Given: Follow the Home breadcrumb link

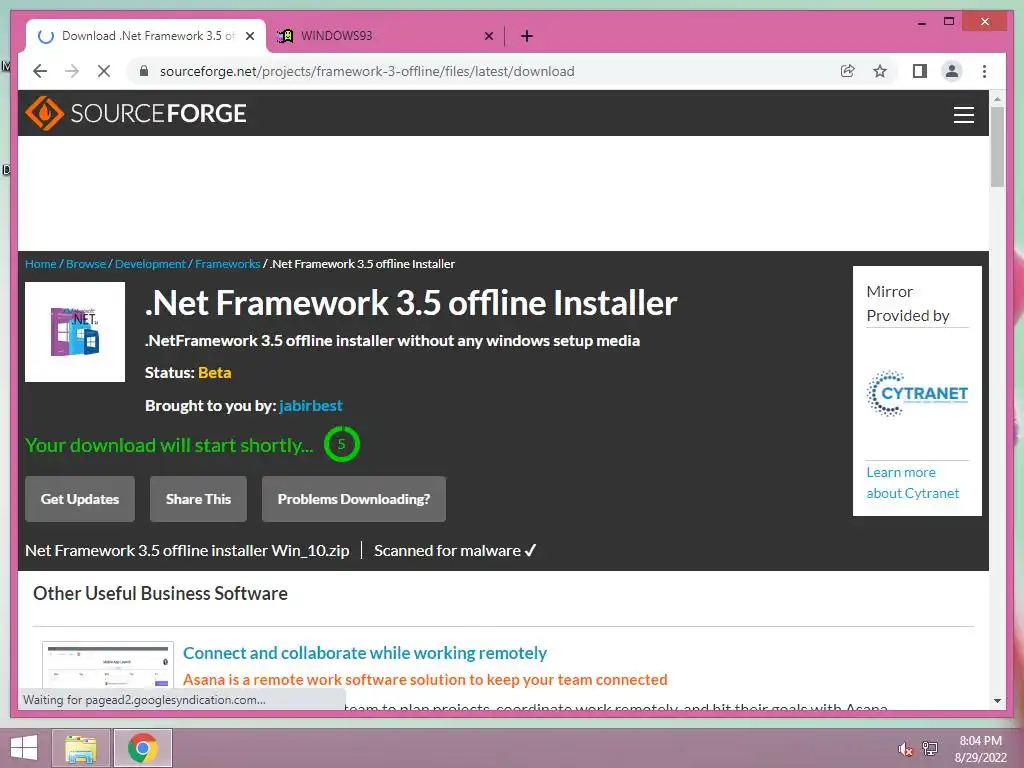Looking at the screenshot, I should tap(40, 264).
